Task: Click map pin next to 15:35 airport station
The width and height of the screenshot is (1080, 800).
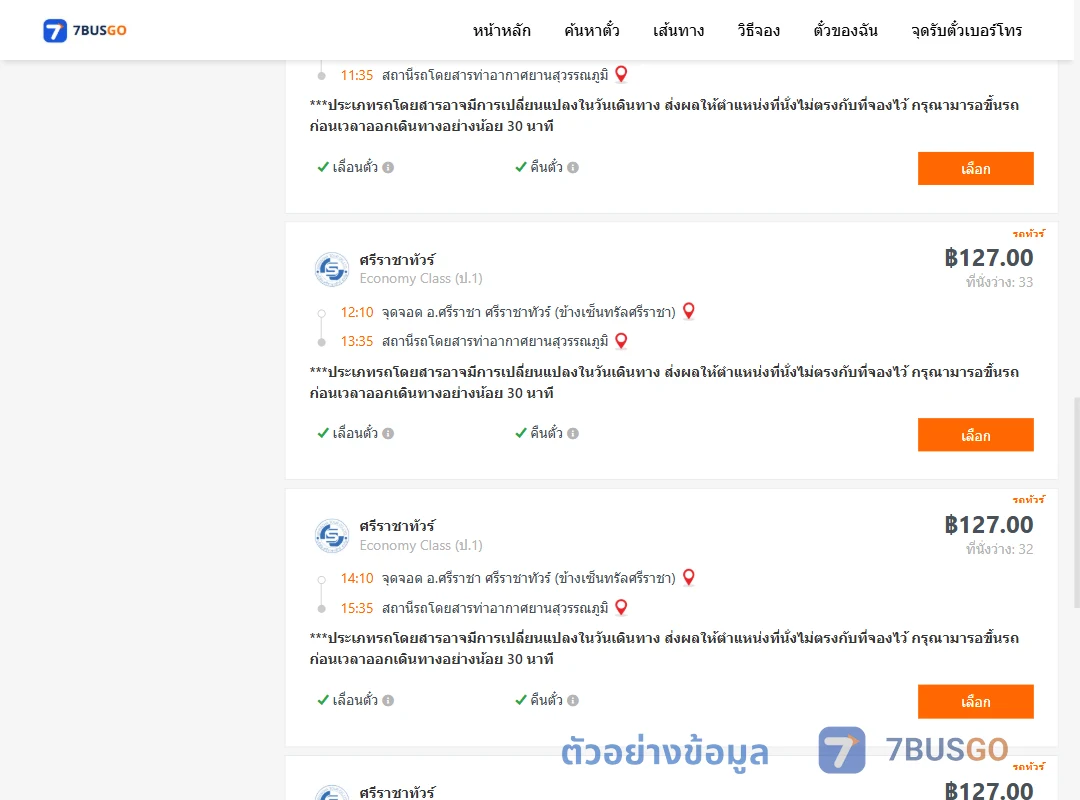Action: (x=621, y=607)
